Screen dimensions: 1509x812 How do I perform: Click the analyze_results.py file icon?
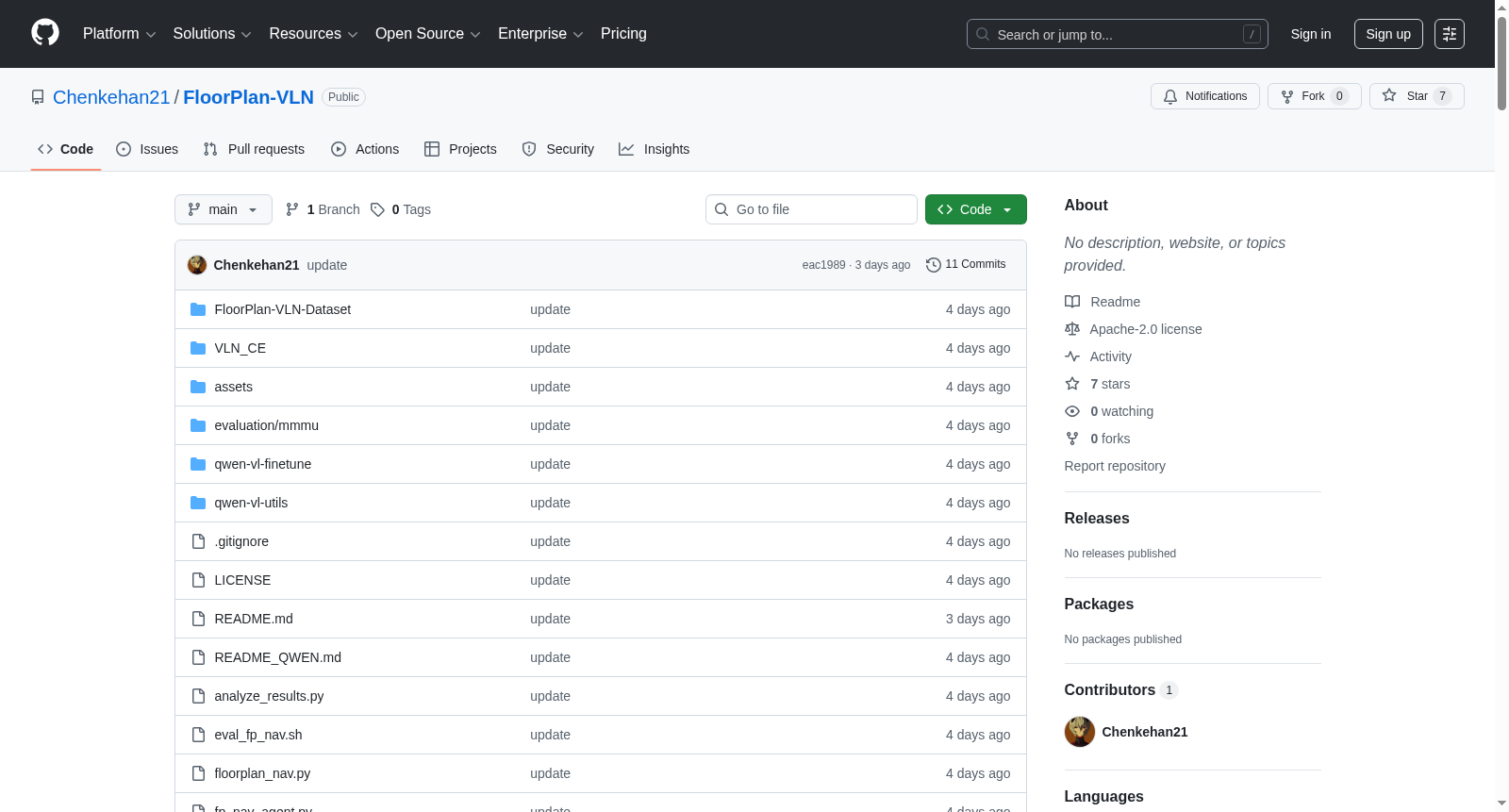(198, 696)
